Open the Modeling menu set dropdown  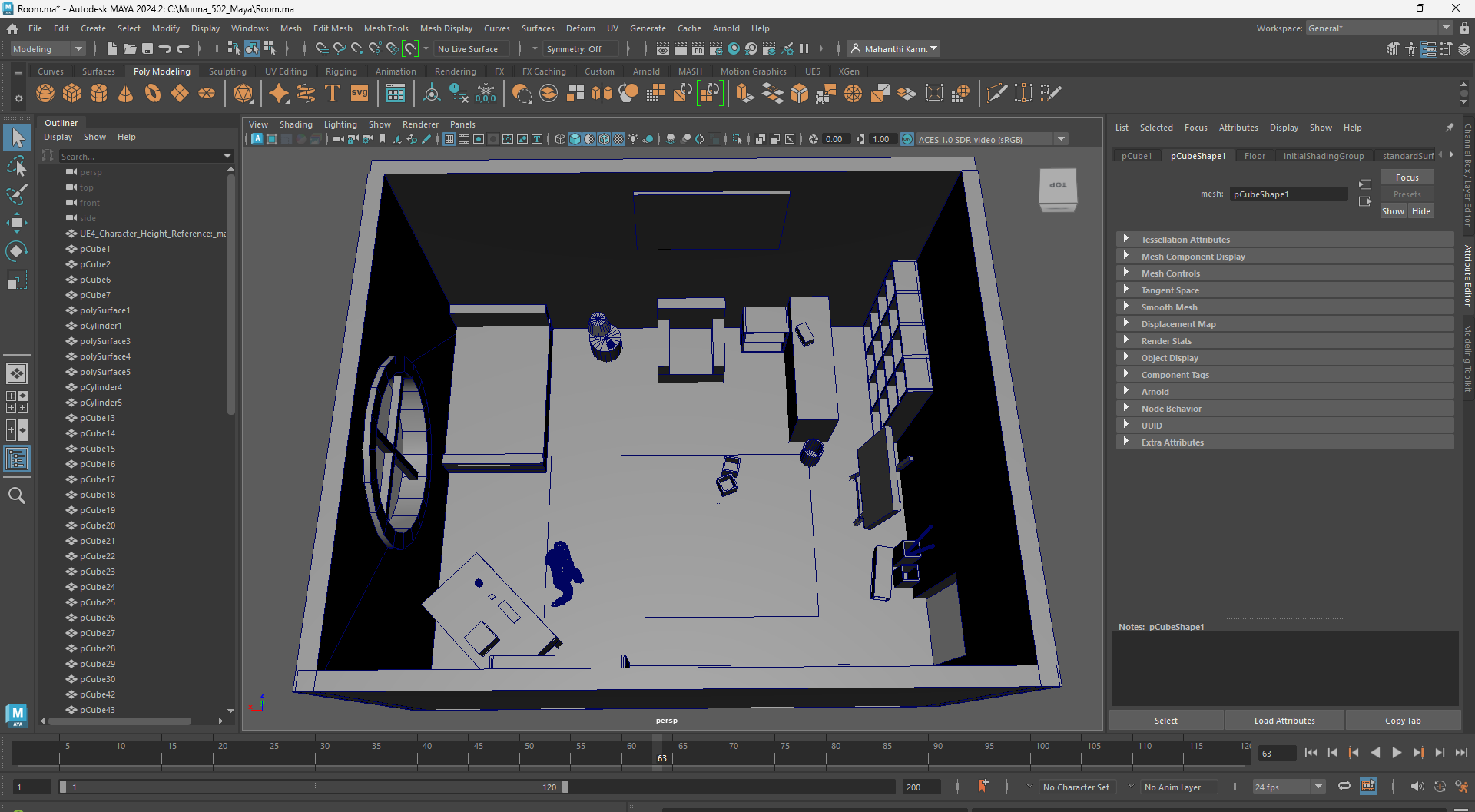[x=47, y=49]
